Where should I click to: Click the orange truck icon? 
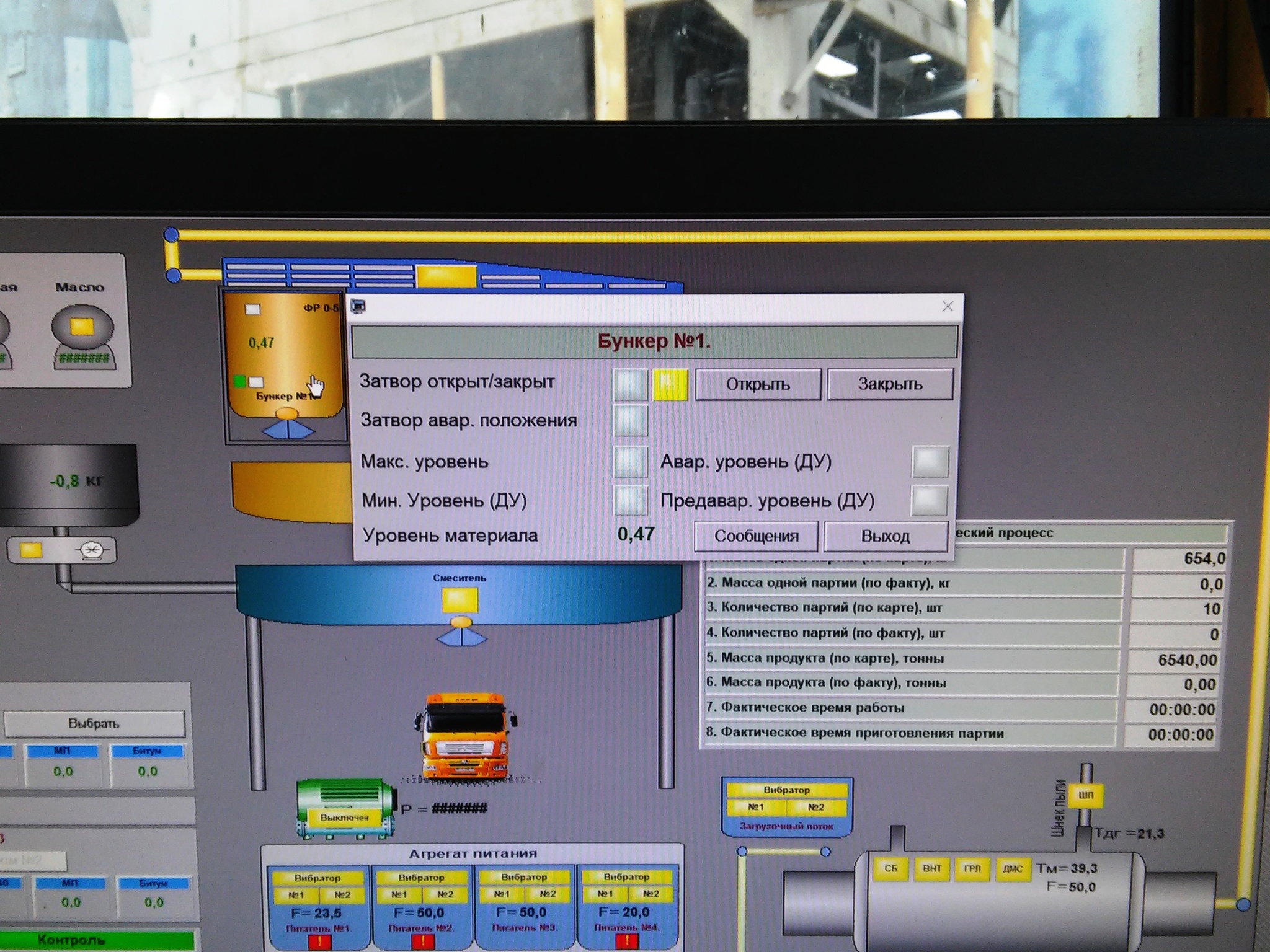(x=465, y=736)
